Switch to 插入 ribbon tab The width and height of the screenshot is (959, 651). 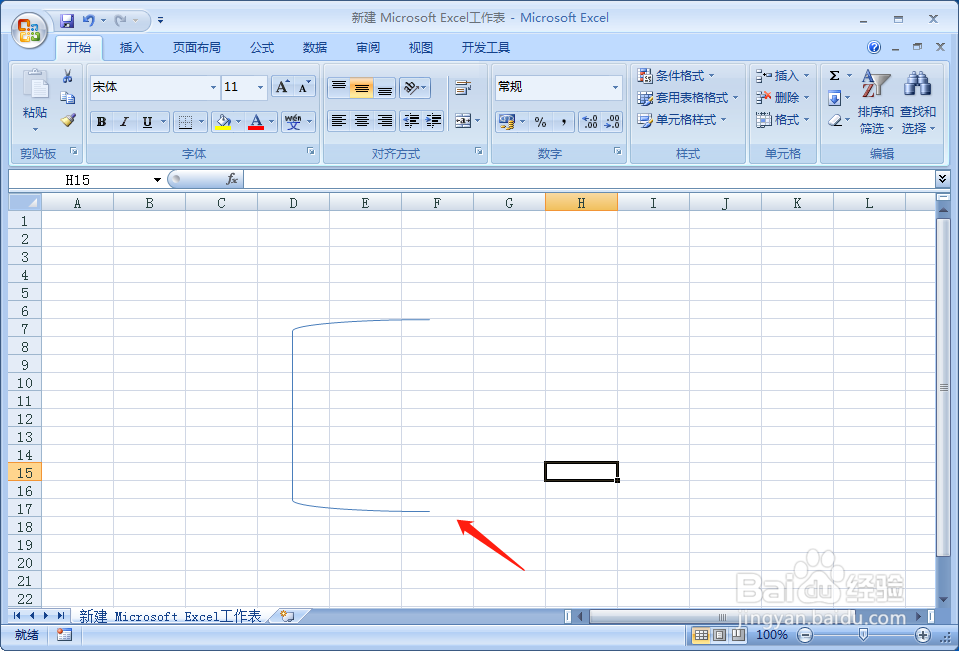pyautogui.click(x=131, y=48)
